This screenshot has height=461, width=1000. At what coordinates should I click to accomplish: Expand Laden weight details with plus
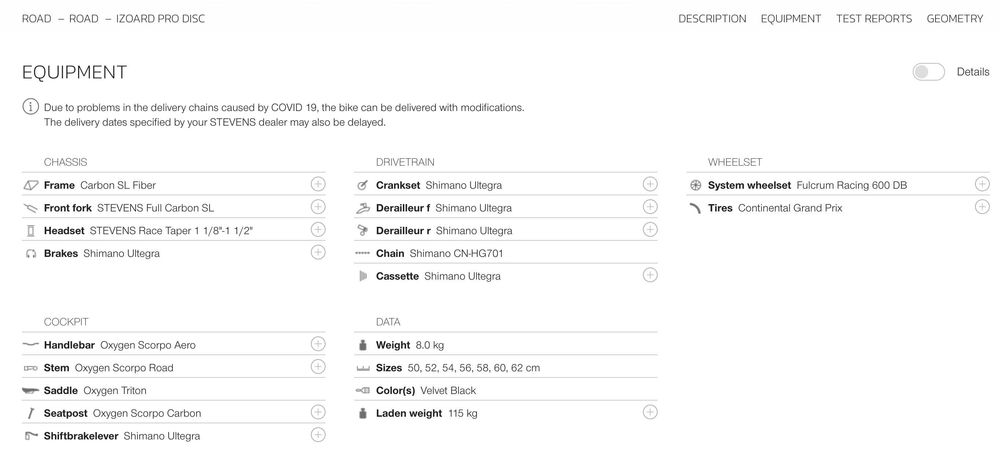click(x=650, y=412)
